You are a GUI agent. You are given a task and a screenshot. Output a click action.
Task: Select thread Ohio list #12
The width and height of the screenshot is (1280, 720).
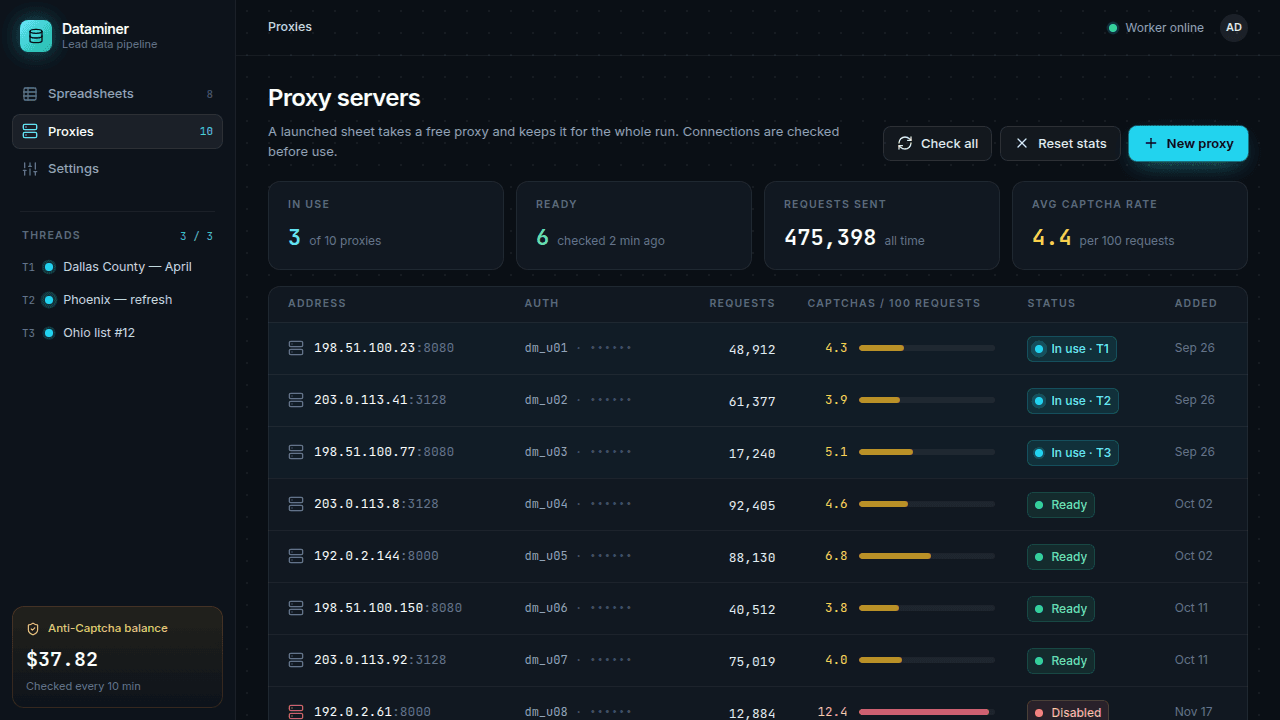[117, 333]
